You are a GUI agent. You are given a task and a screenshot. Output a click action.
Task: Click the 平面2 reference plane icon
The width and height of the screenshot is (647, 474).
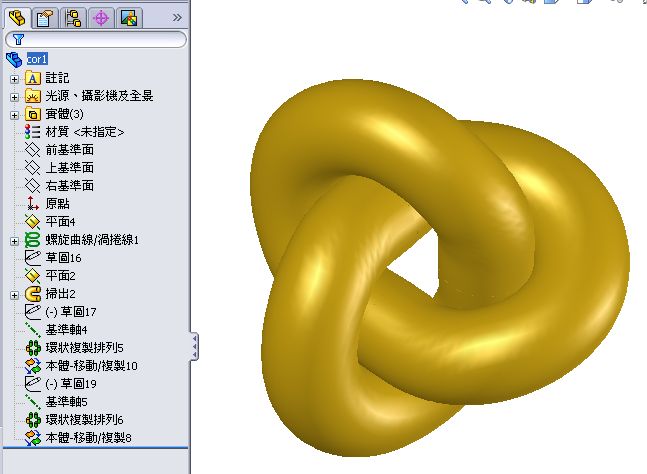(x=33, y=276)
